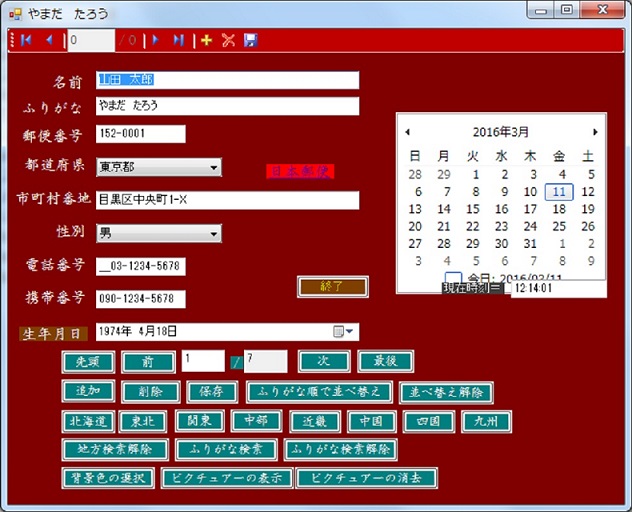Image resolution: width=632 pixels, height=512 pixels.
Task: Click the previous record arrow in toolbar
Action: (48, 40)
